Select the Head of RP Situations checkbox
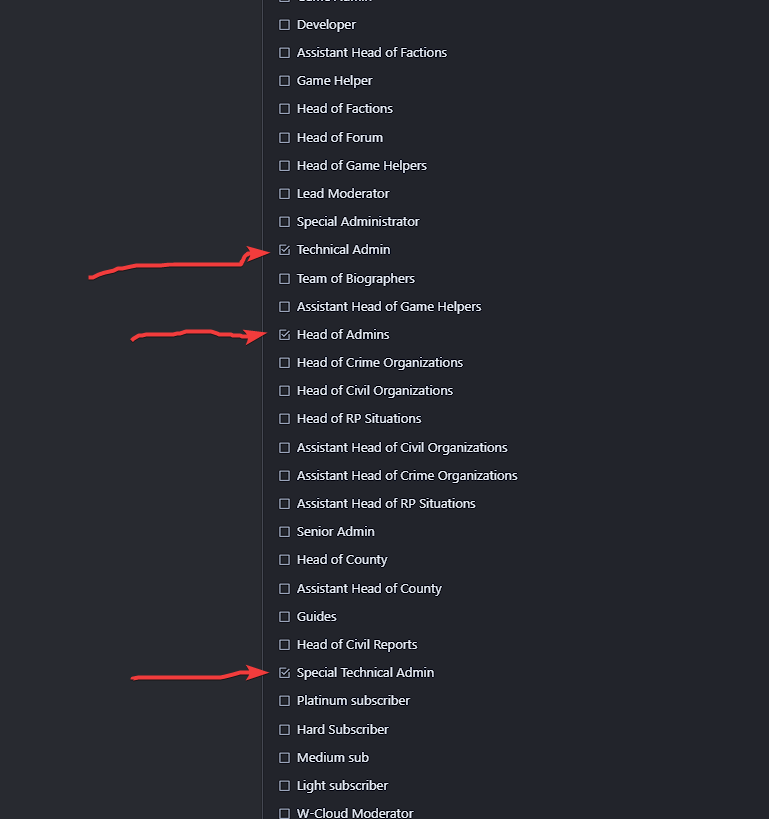Screen dimensions: 769x819 285,419
